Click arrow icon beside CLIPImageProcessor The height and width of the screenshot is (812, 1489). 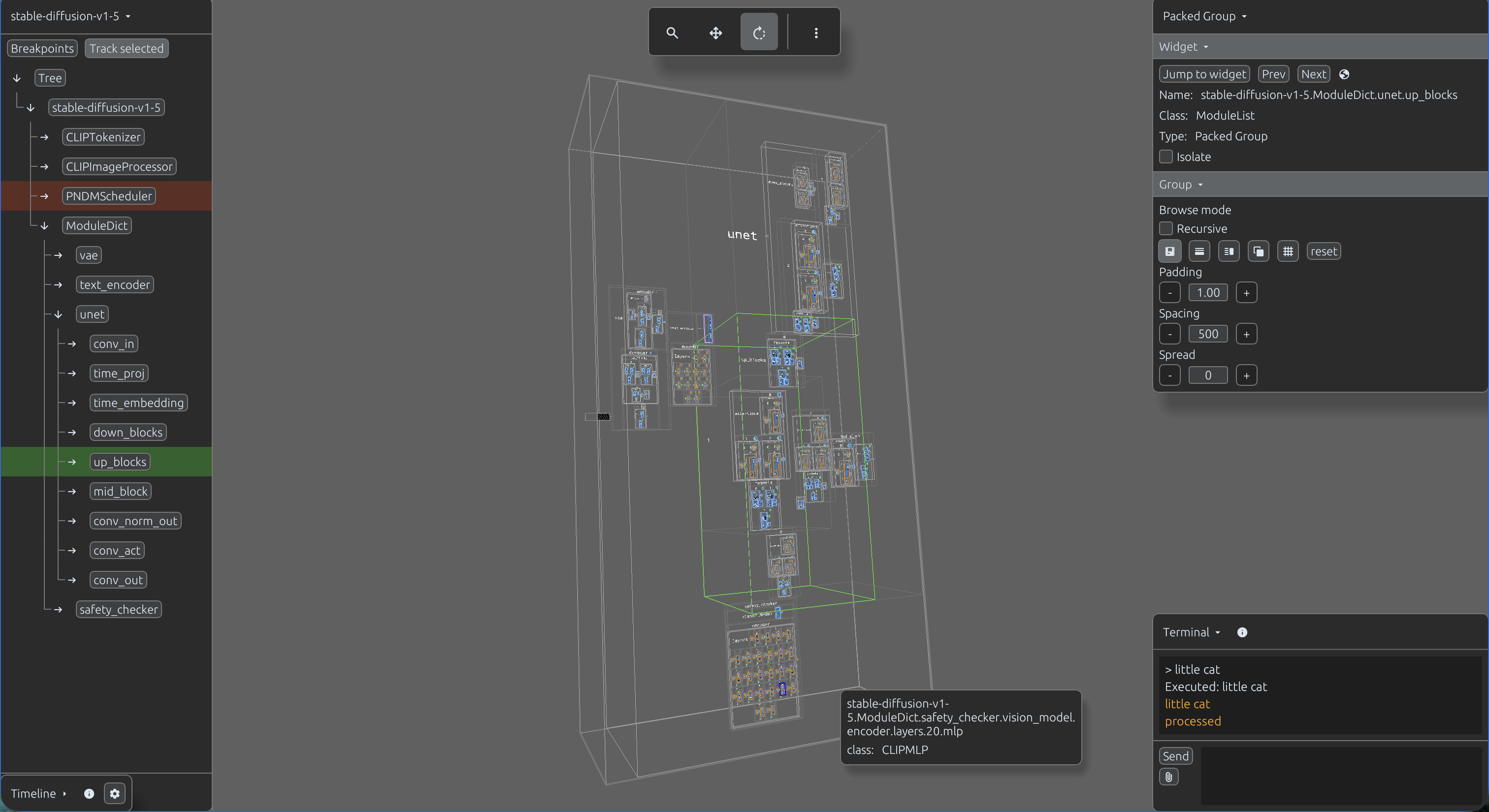44,167
